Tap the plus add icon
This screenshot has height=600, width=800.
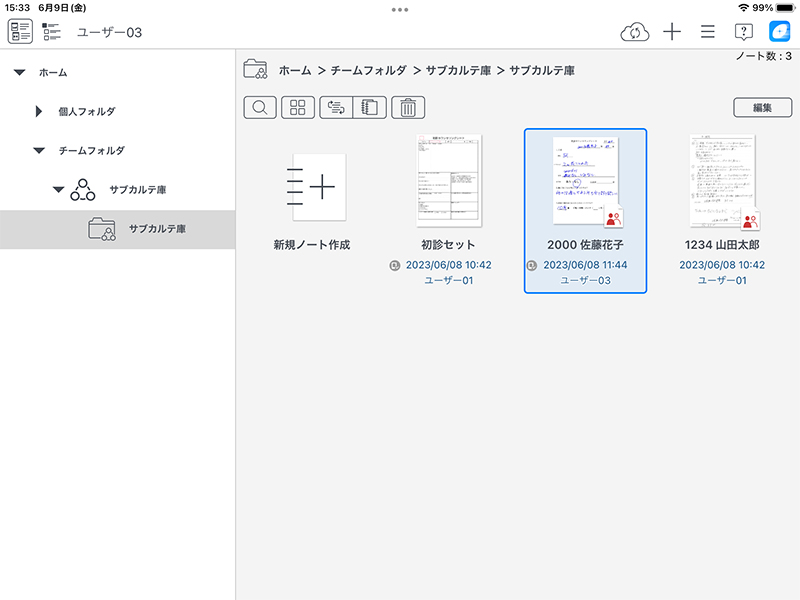[672, 32]
